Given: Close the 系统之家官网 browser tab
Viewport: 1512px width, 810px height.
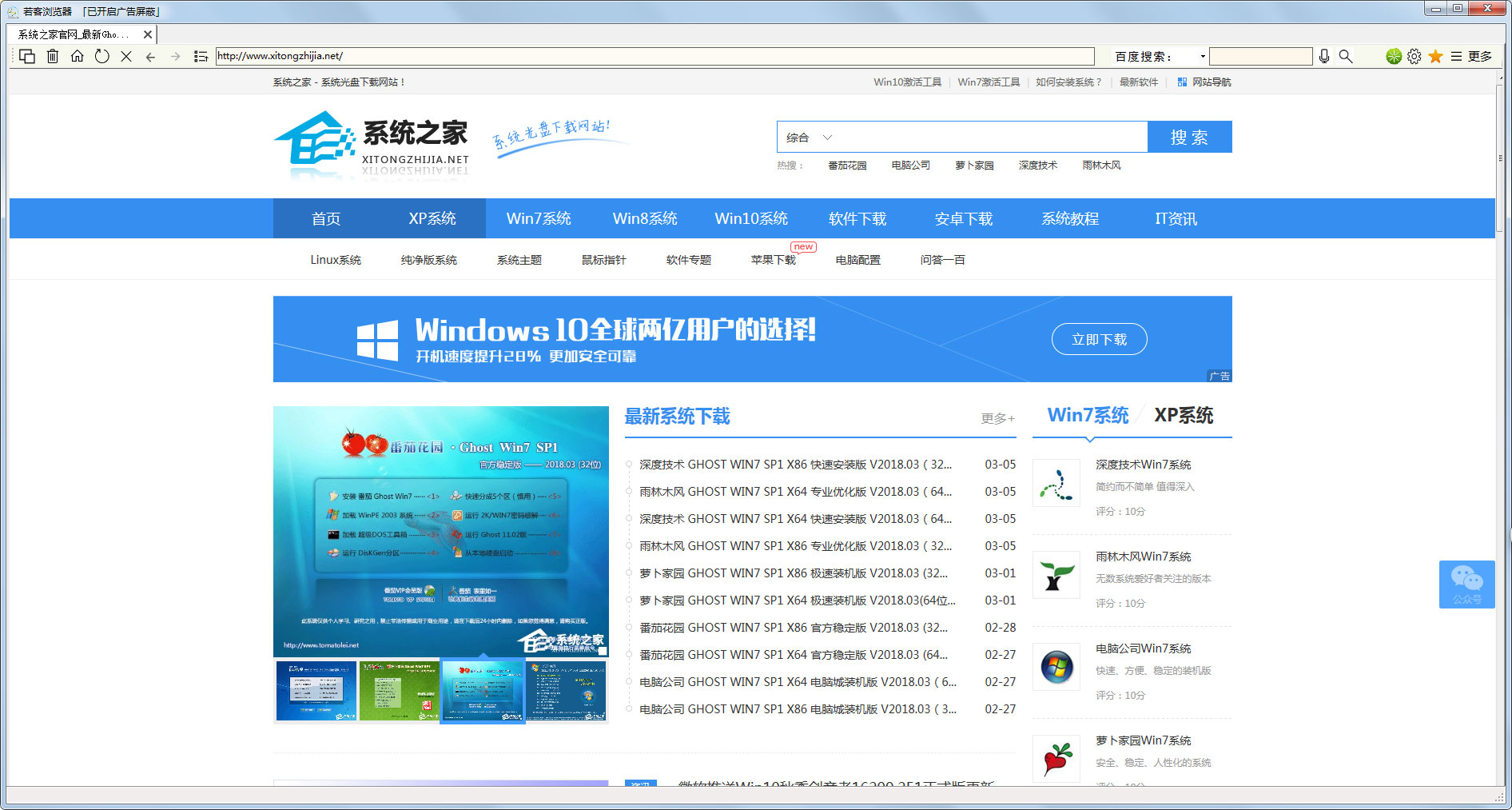Looking at the screenshot, I should click(148, 34).
